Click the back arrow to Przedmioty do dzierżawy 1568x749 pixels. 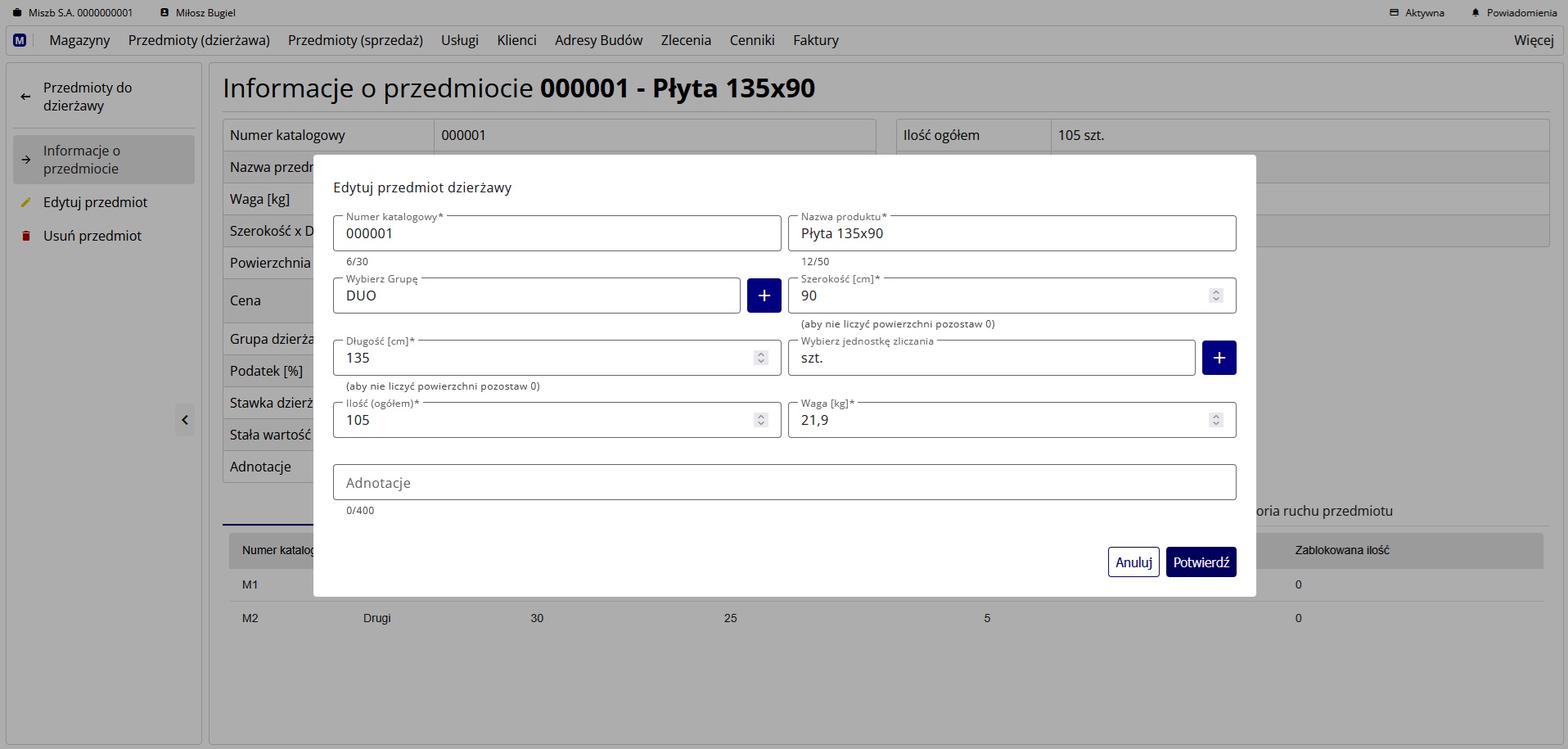click(x=25, y=97)
